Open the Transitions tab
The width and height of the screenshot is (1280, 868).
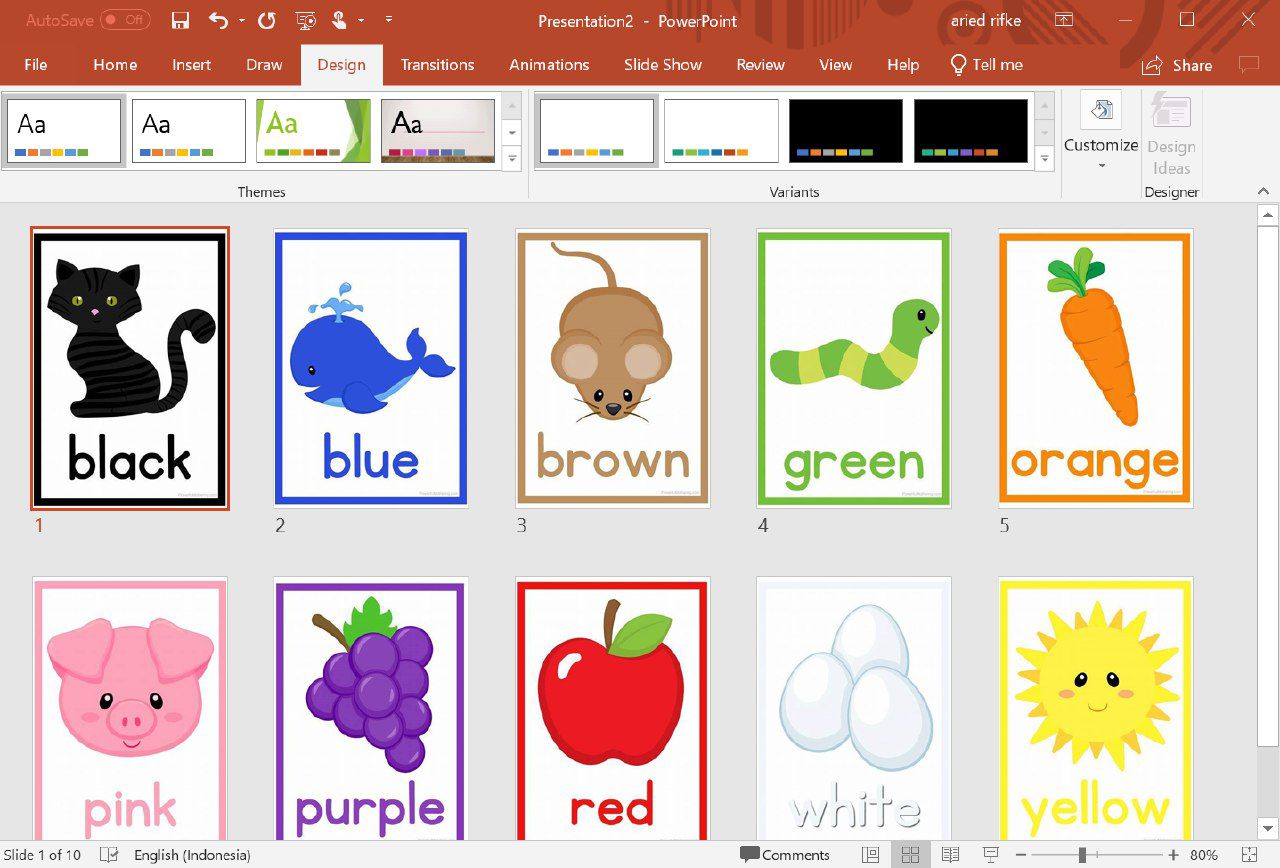click(x=437, y=65)
